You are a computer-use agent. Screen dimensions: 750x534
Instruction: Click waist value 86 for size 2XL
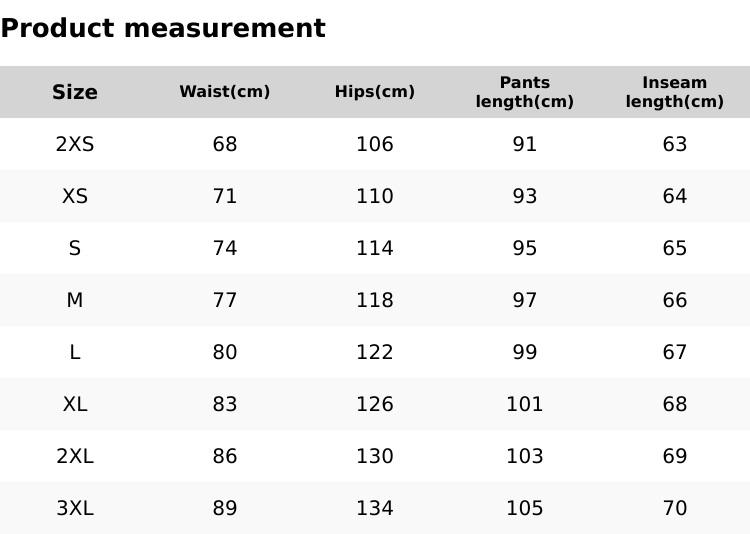[225, 456]
